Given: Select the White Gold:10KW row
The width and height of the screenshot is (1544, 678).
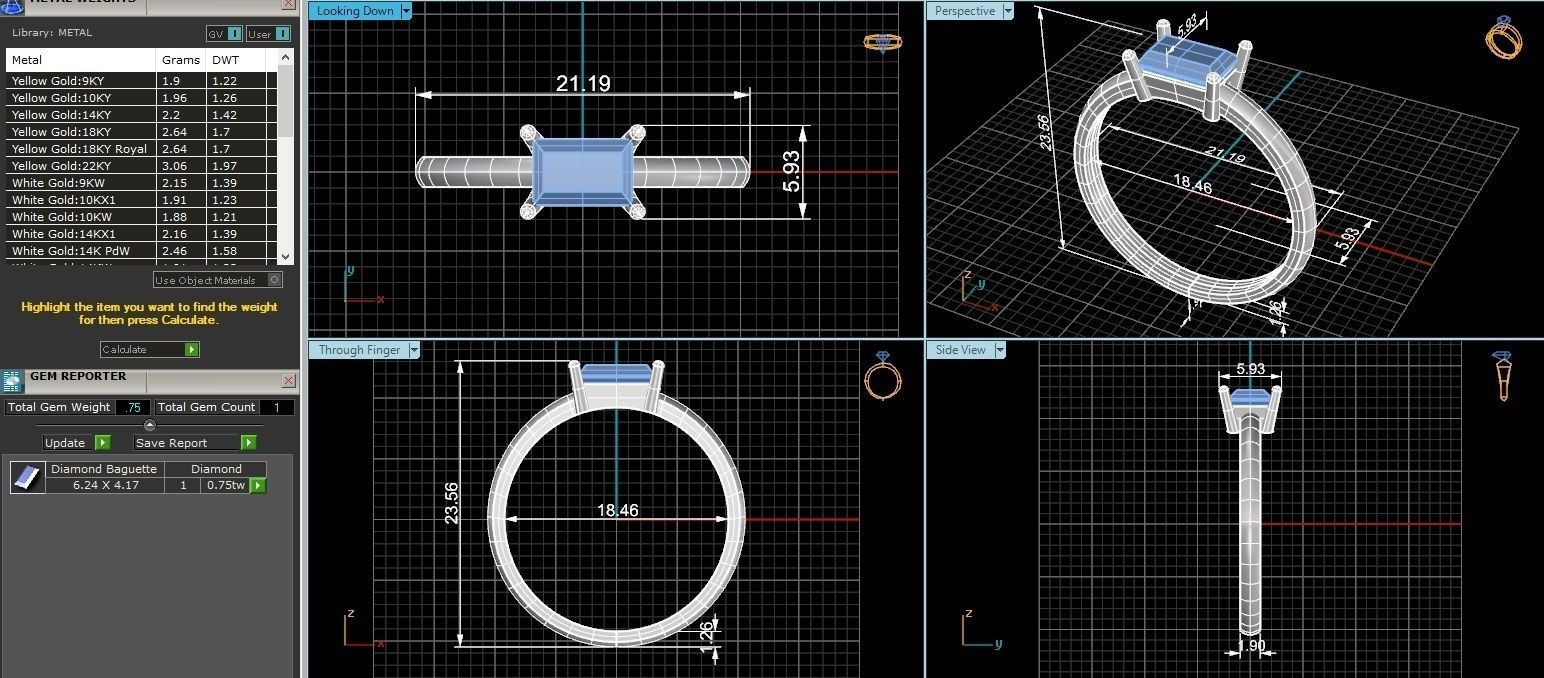Looking at the screenshot, I should (142, 217).
